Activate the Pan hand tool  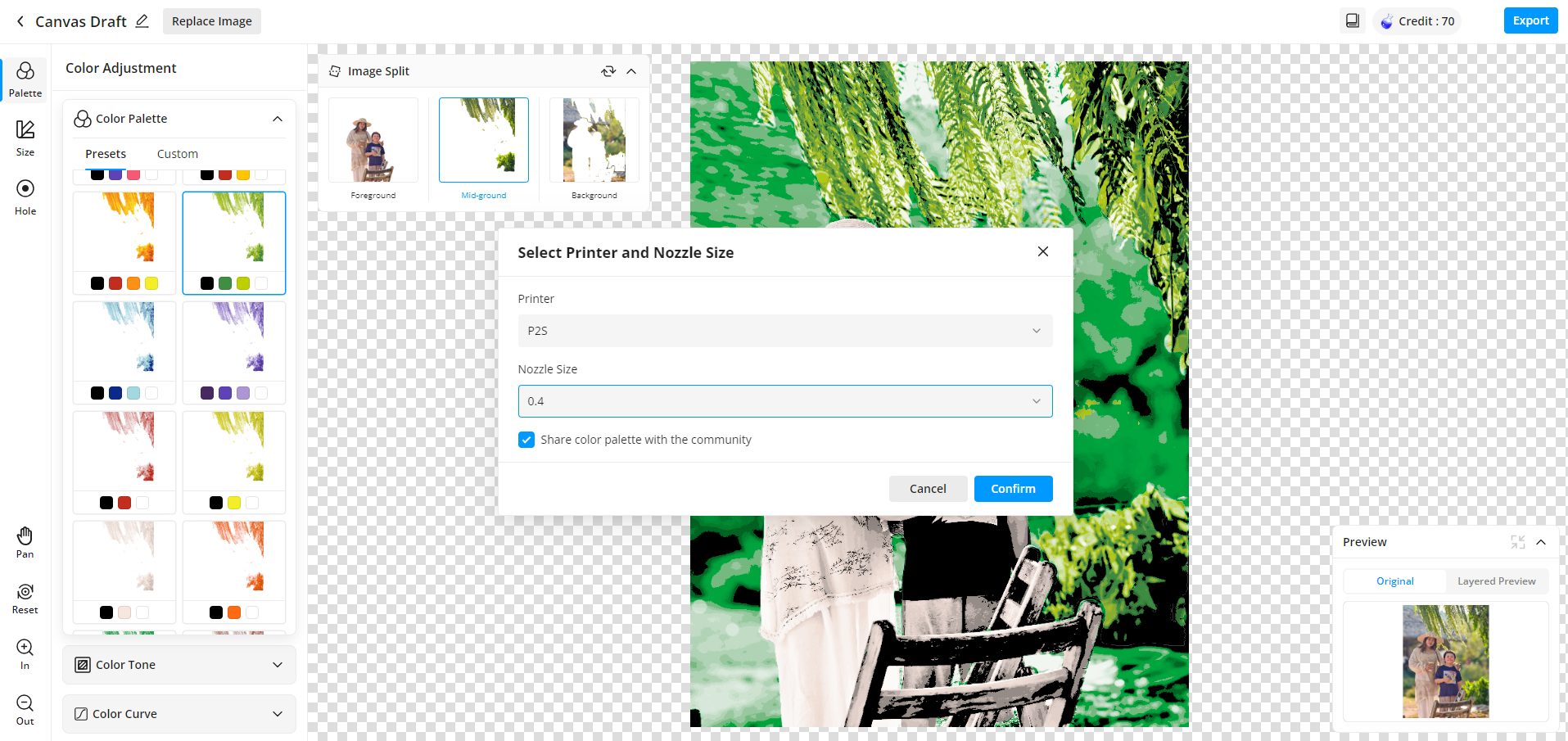click(x=25, y=542)
